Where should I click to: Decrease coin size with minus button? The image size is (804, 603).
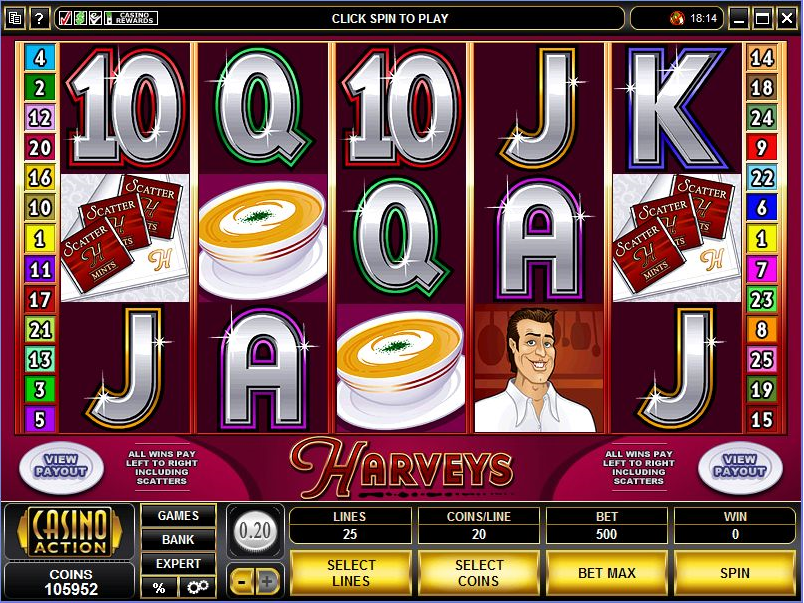pyautogui.click(x=242, y=581)
